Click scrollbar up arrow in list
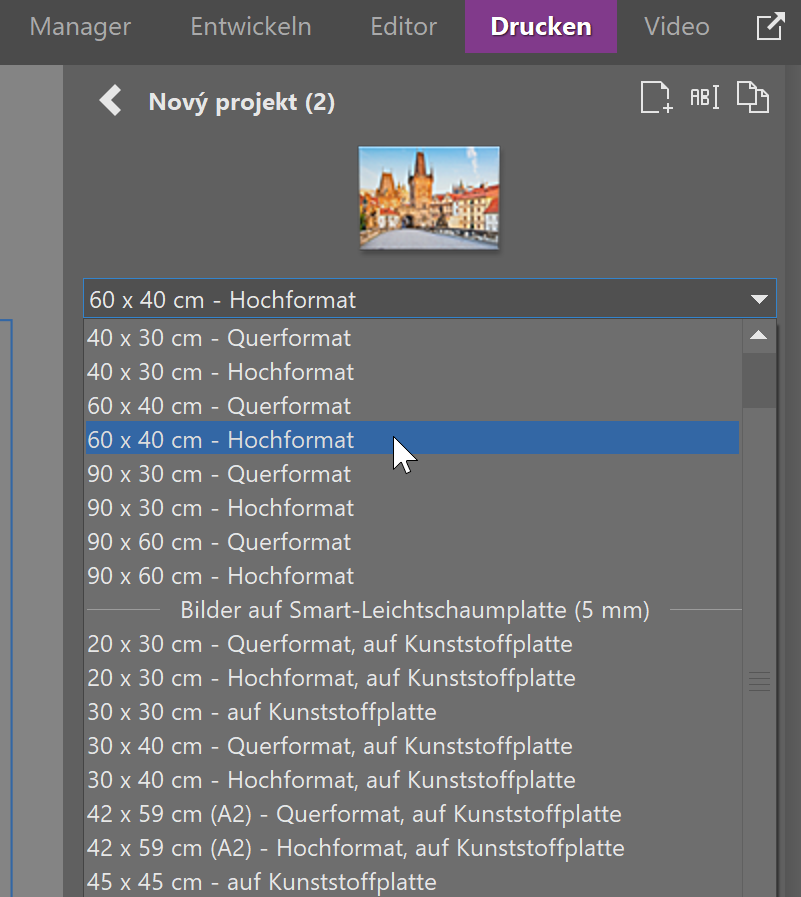 pos(759,336)
